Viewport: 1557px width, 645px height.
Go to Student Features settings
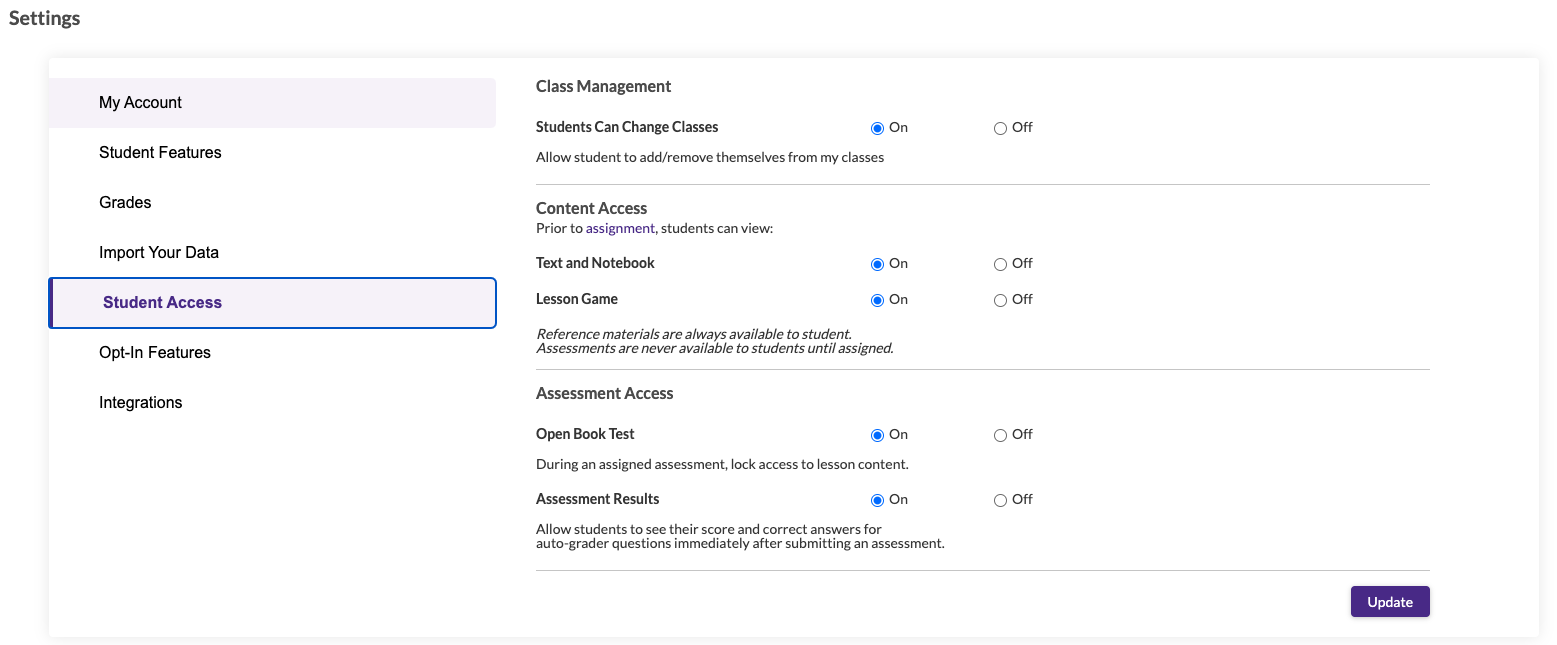[x=160, y=152]
